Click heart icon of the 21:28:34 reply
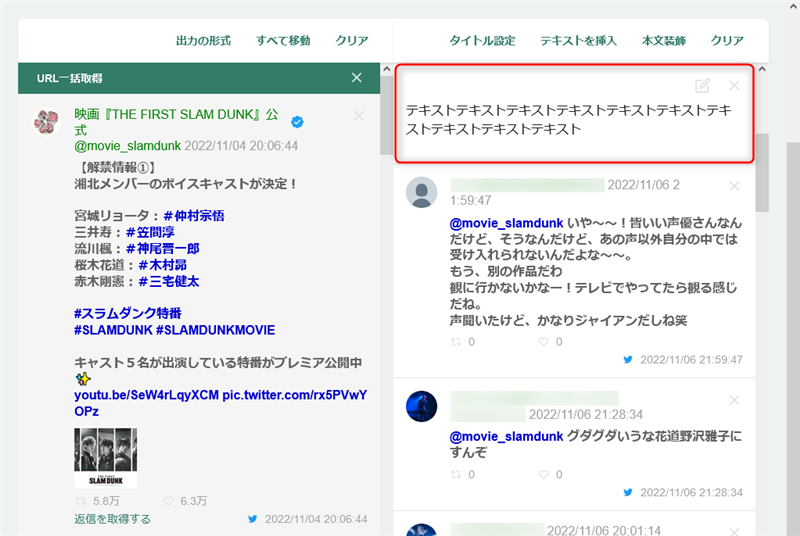 click(x=544, y=474)
